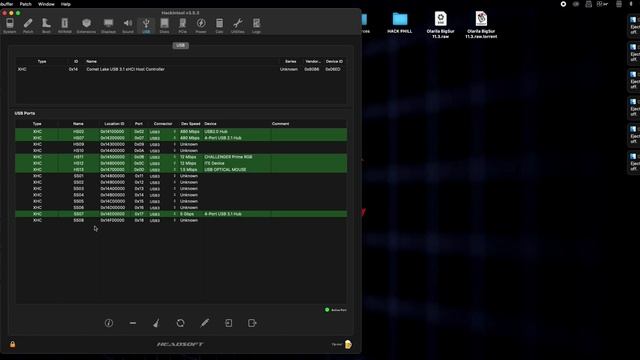Open the PCIe toolbar section

coord(182,26)
